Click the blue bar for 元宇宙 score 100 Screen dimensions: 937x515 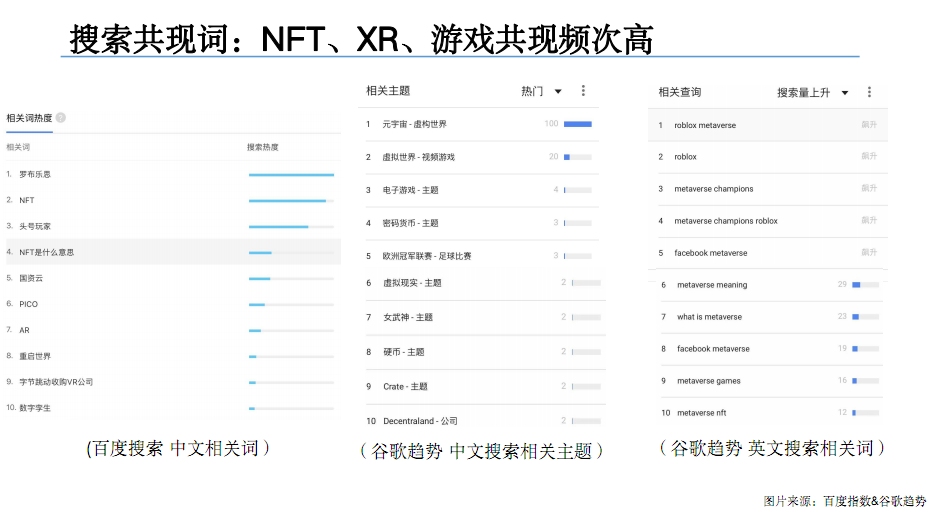577,124
